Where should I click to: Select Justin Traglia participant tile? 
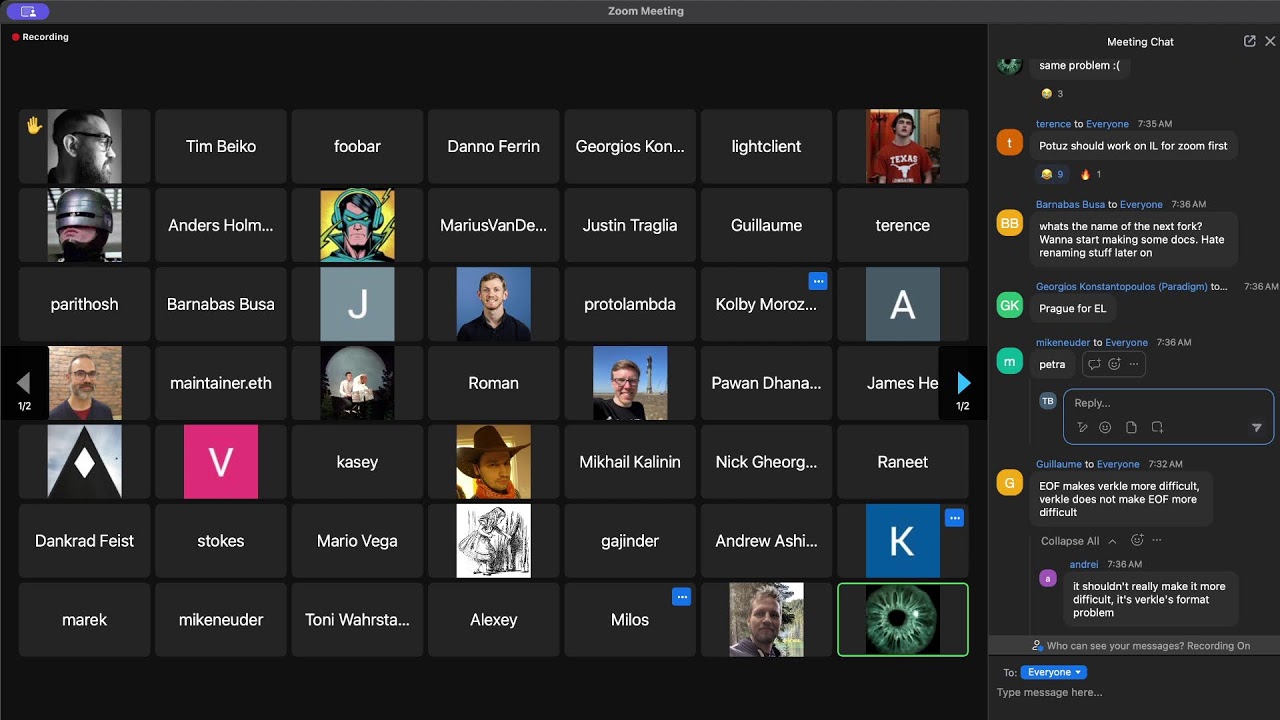(630, 225)
